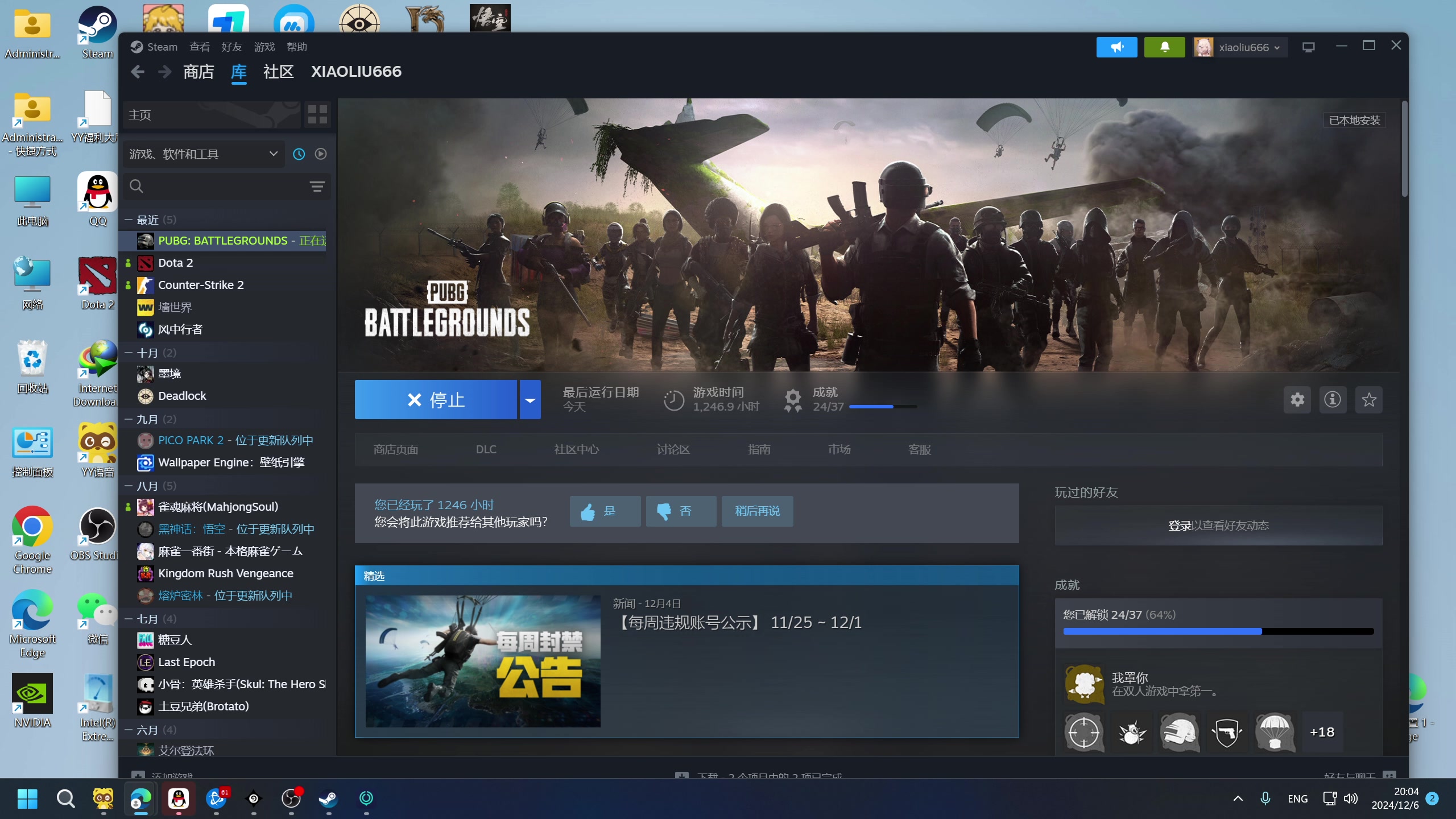Viewport: 1456px width, 819px height.
Task: Collapse the 六月 category
Action: pos(129,730)
